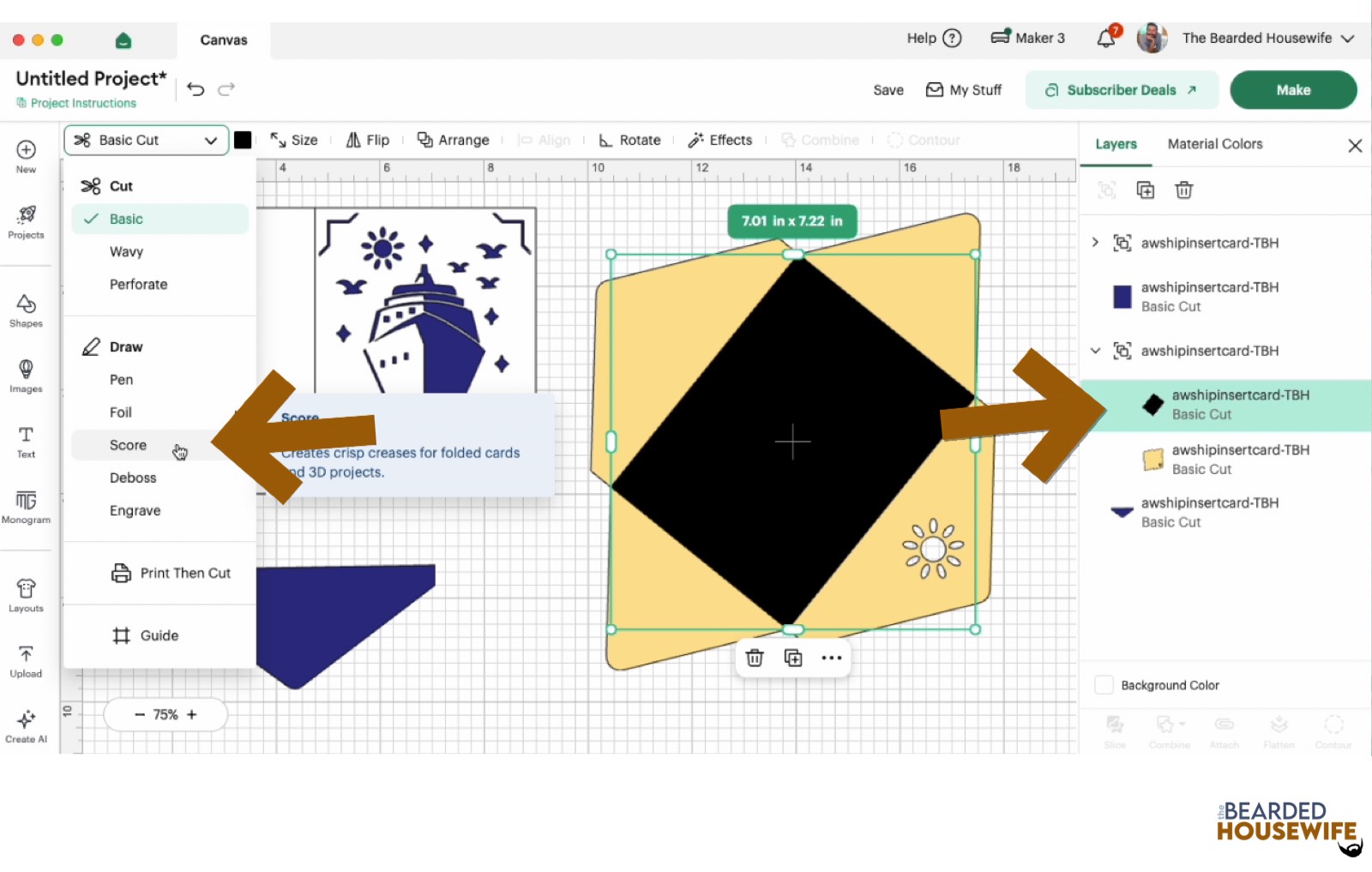The height and width of the screenshot is (872, 1372).
Task: Open the Basic Cut operation dropdown
Action: 146,140
